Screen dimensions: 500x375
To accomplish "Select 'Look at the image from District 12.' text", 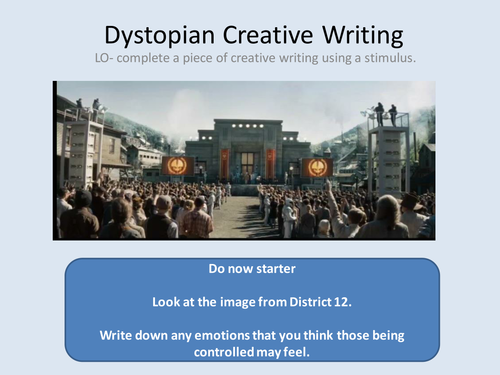I will coord(252,302).
